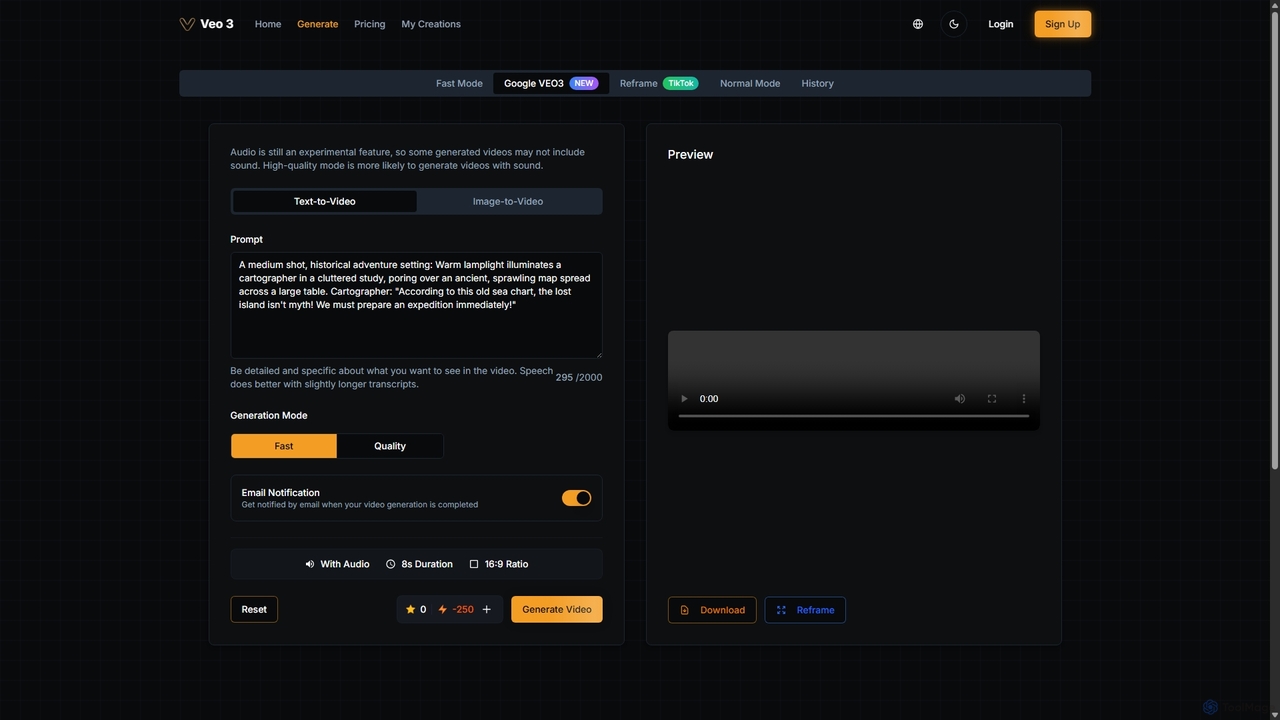Screen dimensions: 1280x720
Task: Select Fast generation mode
Action: pos(284,446)
